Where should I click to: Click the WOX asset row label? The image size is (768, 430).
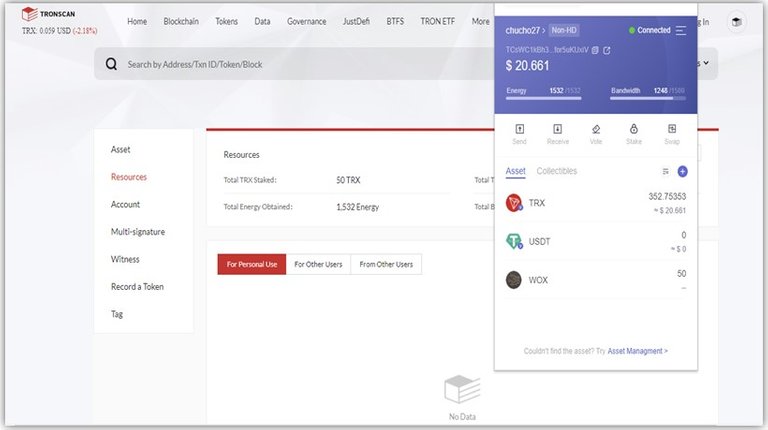pyautogui.click(x=538, y=280)
